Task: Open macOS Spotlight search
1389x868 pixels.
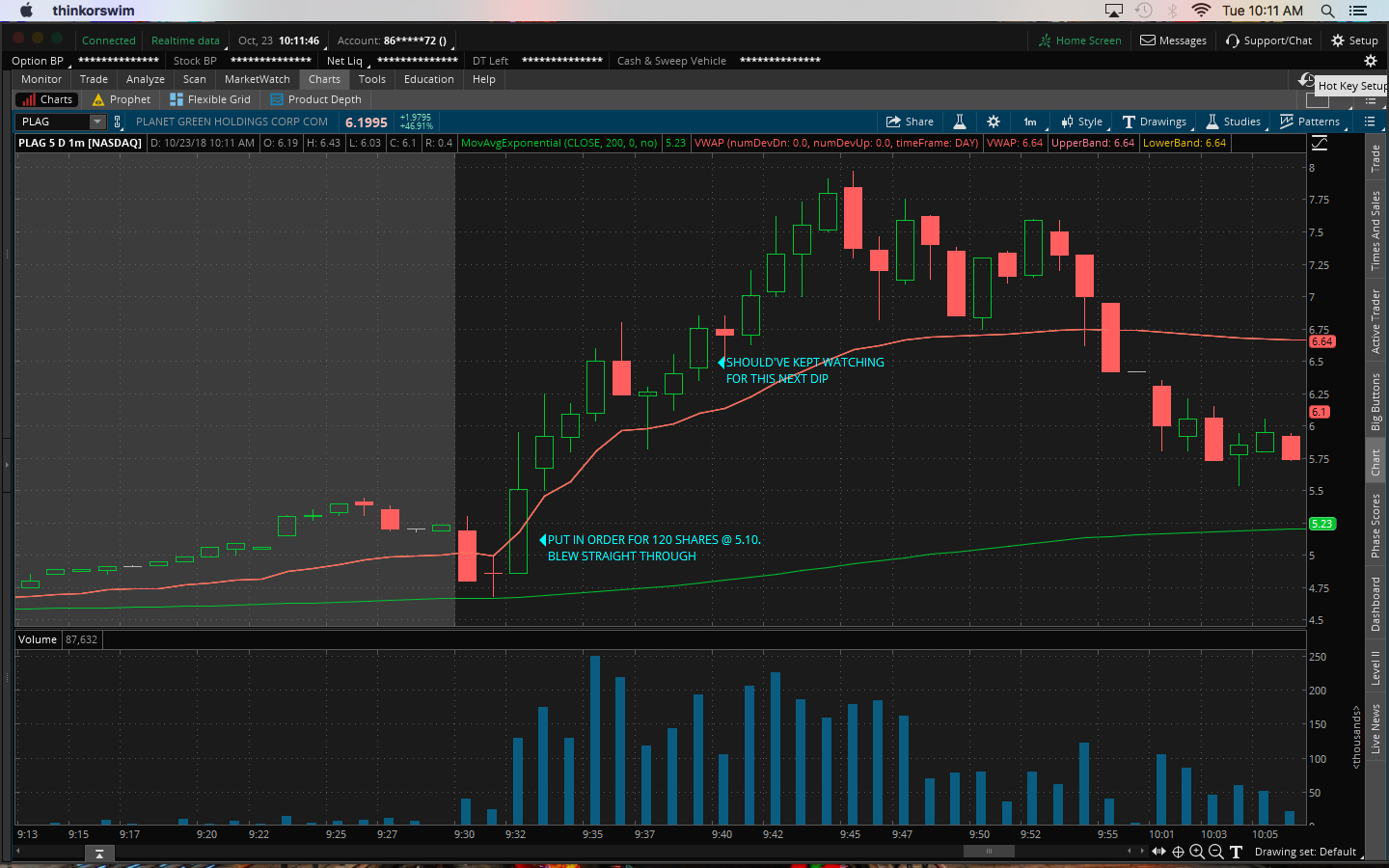Action: [x=1328, y=11]
